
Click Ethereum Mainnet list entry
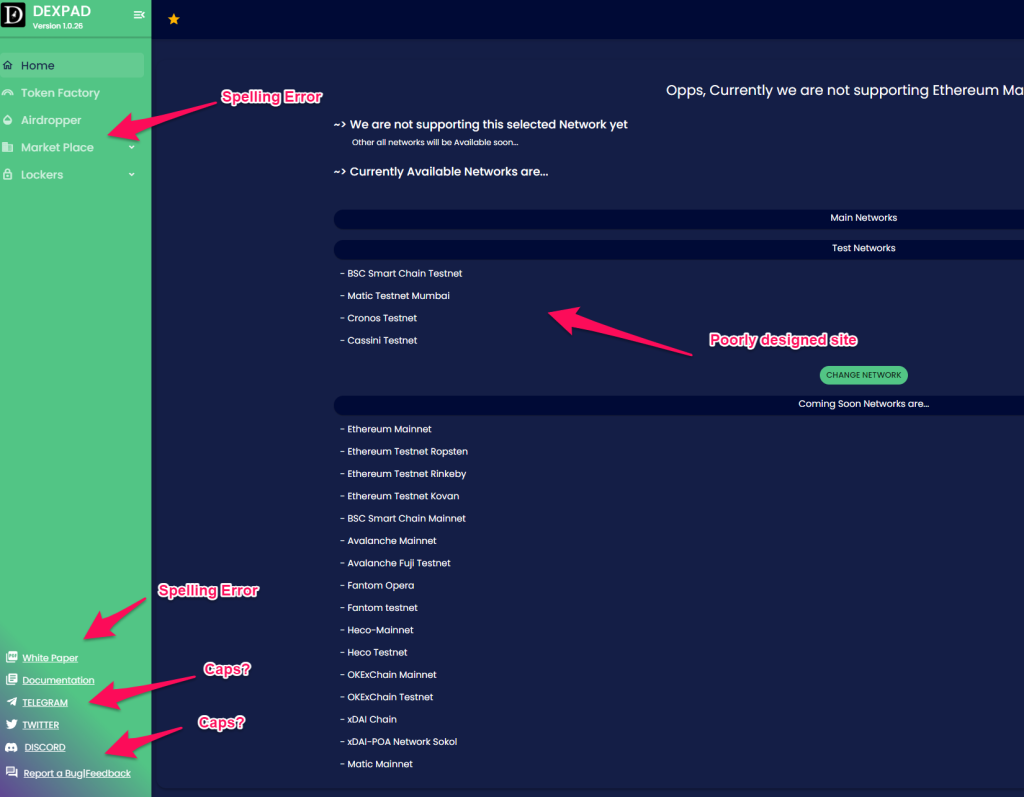point(386,429)
